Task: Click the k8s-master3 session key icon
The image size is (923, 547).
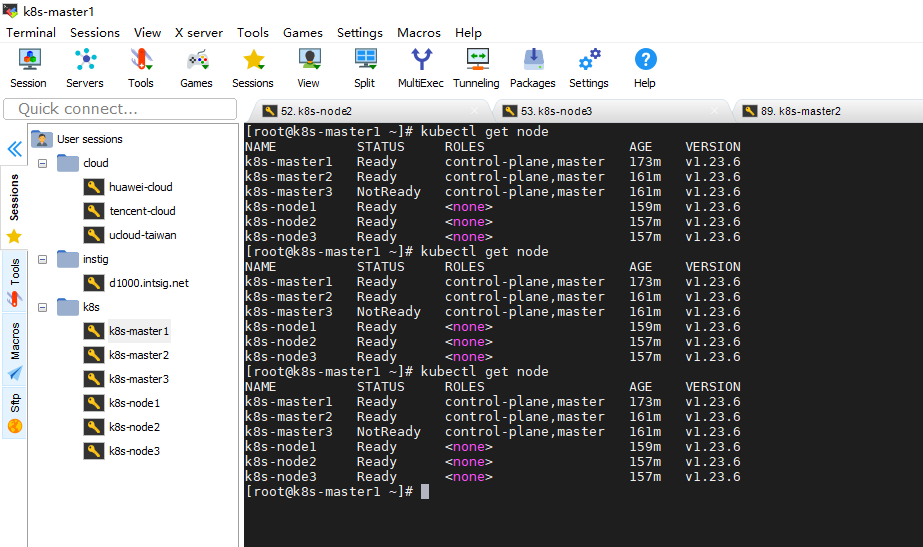Action: click(x=94, y=379)
